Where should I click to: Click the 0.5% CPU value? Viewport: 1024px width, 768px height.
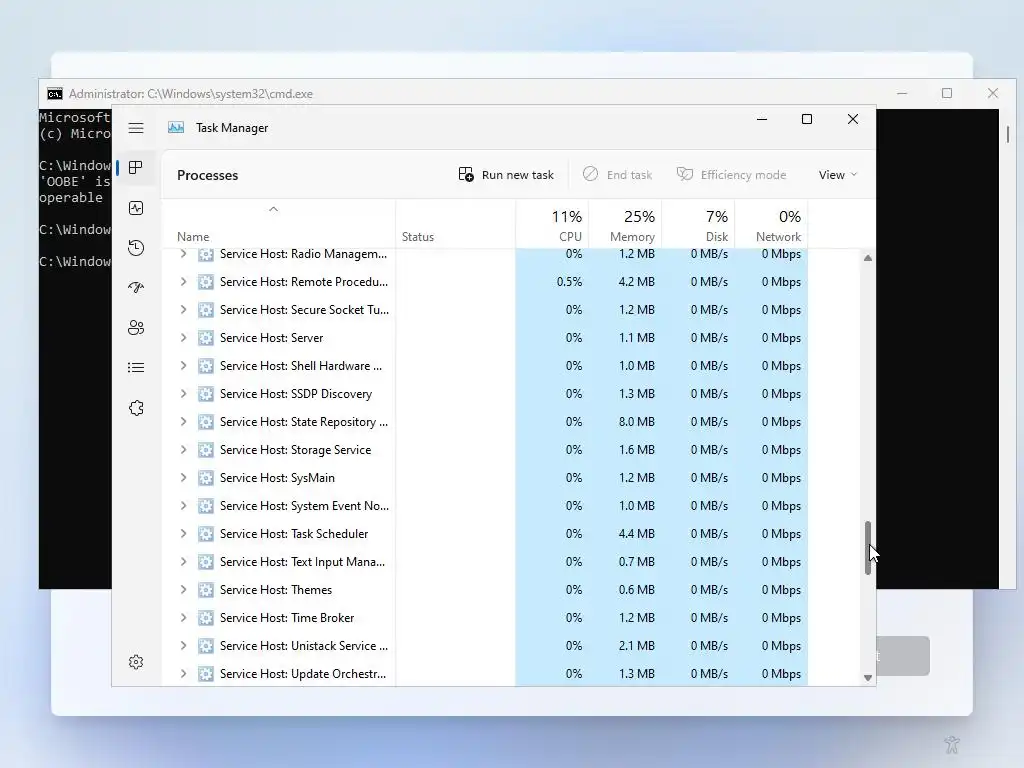[x=569, y=282]
